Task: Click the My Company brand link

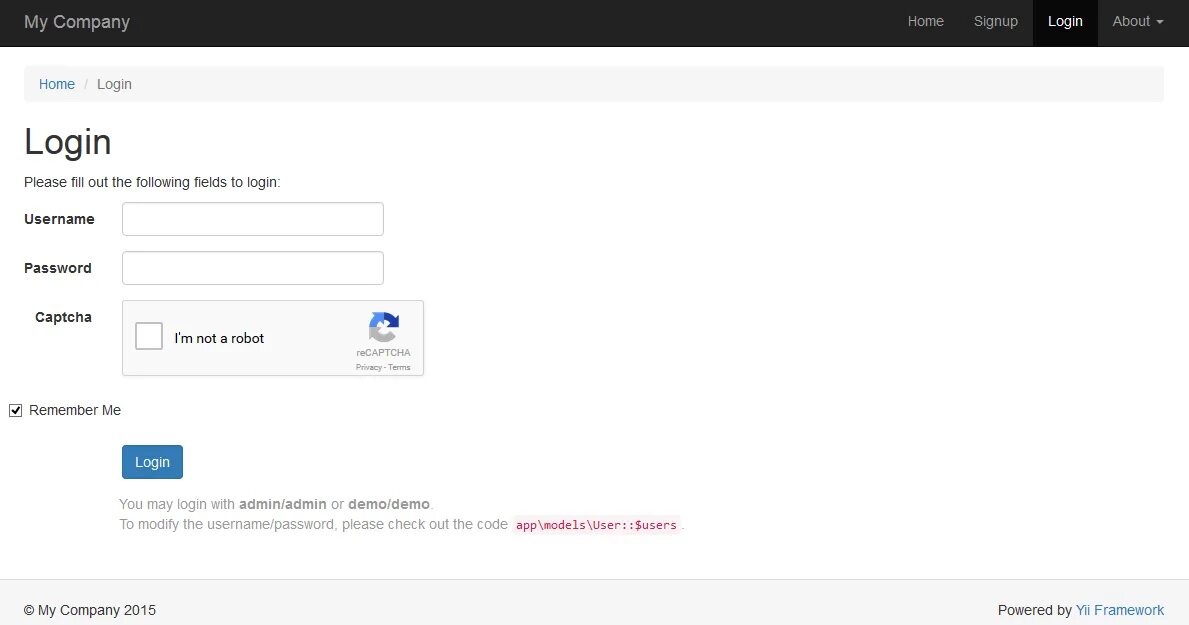Action: tap(77, 21)
